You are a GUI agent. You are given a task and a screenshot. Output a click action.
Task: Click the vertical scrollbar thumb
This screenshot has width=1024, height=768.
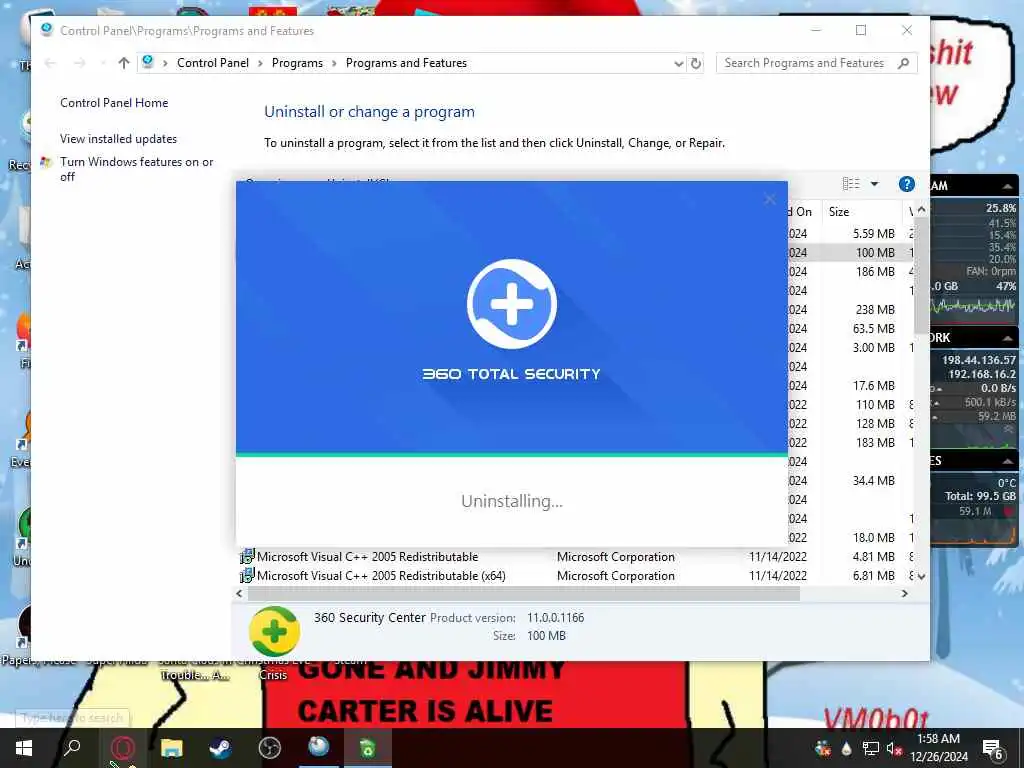tap(921, 276)
